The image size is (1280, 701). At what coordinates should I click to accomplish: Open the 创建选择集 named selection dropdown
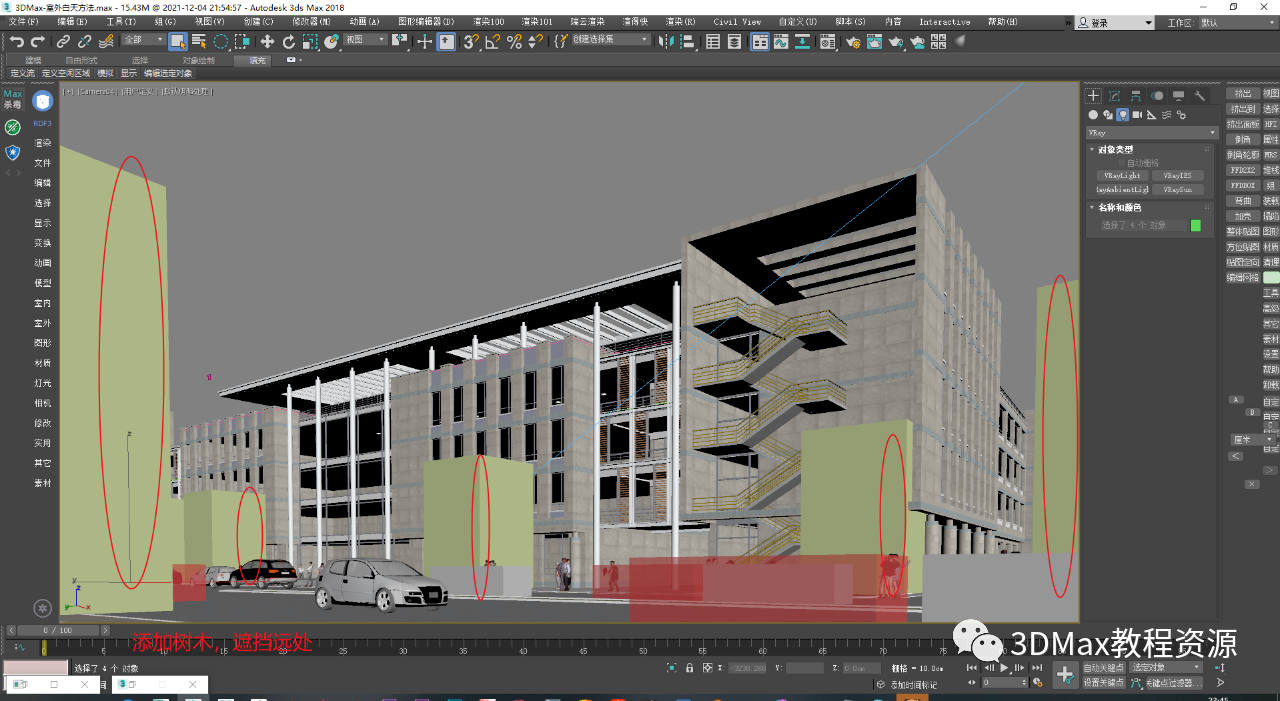coord(611,40)
